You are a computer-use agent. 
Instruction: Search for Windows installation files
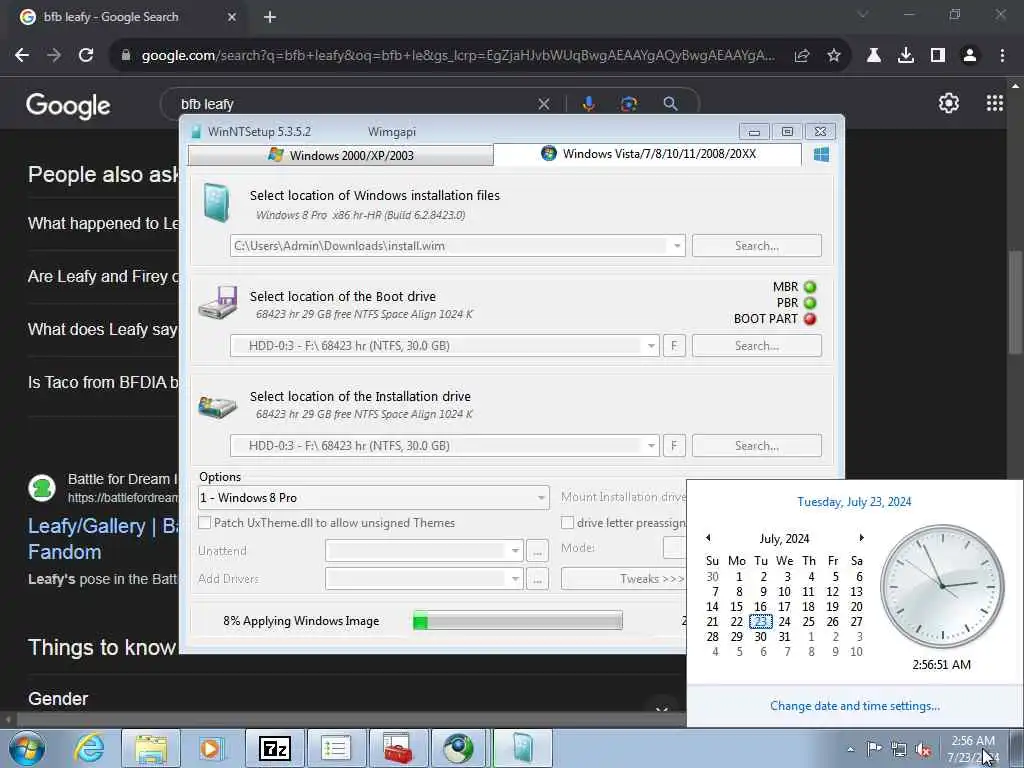[x=756, y=246]
